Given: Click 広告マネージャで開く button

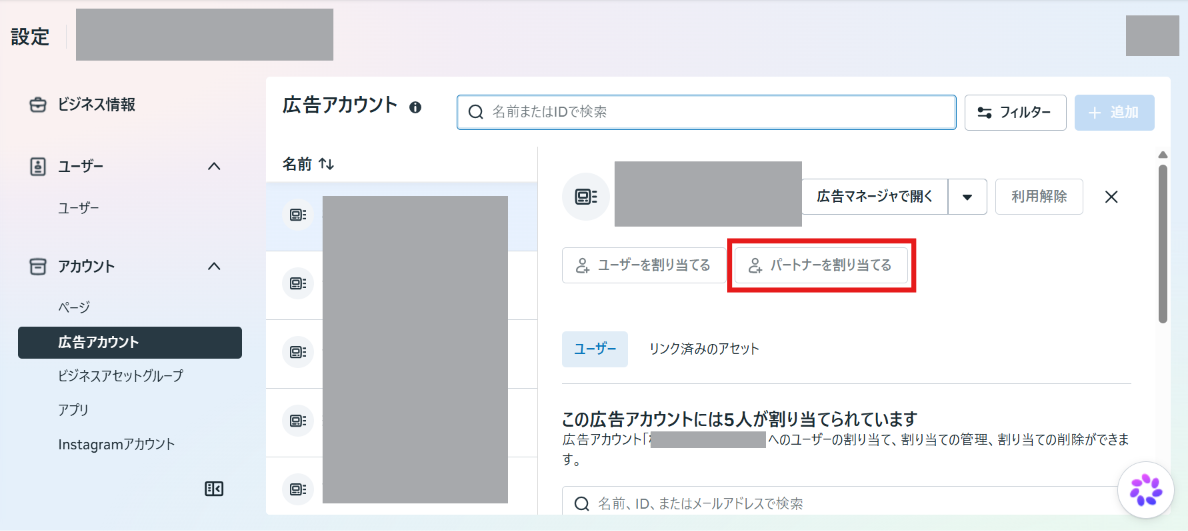Looking at the screenshot, I should (x=874, y=196).
